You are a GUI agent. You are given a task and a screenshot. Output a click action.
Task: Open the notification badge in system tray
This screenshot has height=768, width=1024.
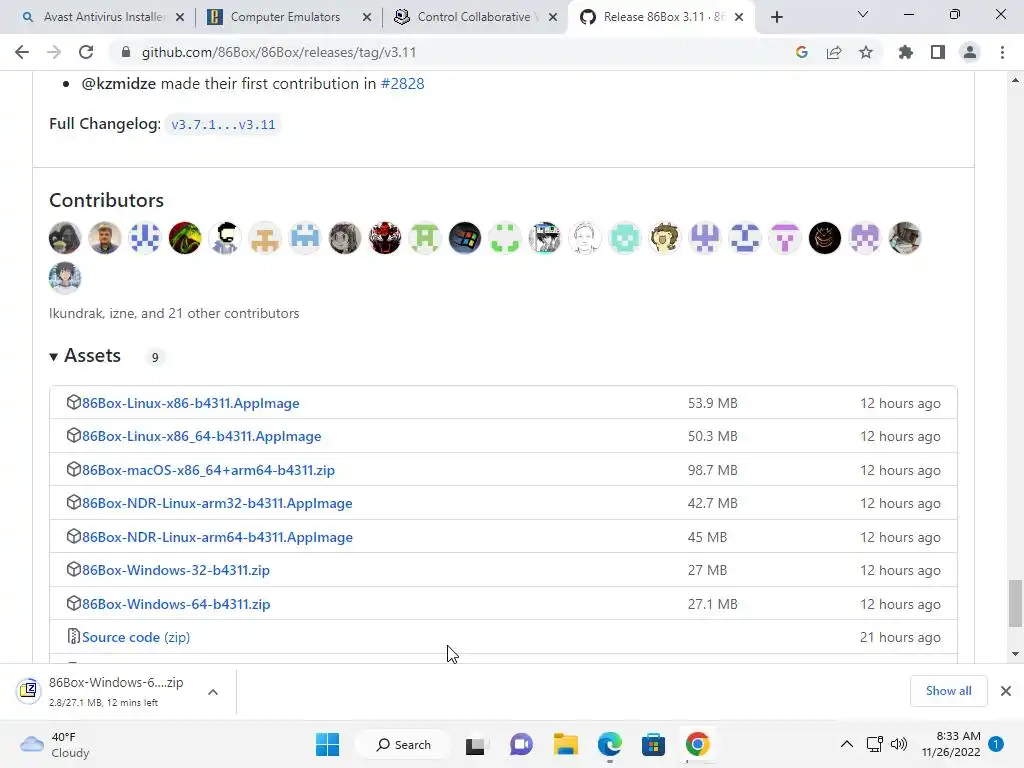tap(996, 744)
